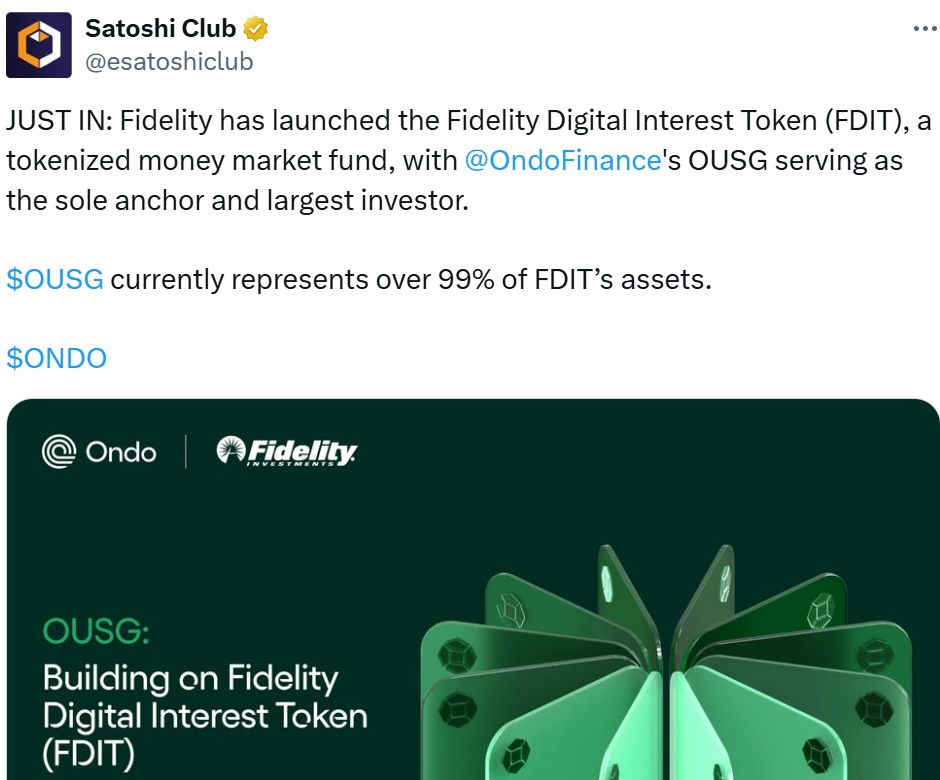Open the Satoshi Club display name link
Screen dimensions: 940x780
pyautogui.click(x=161, y=29)
